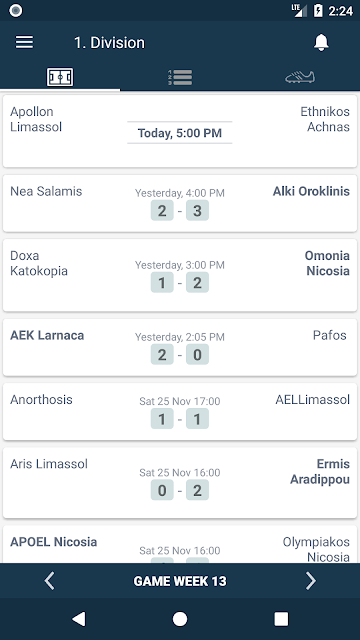The image size is (360, 640).
Task: Tap the Android home button
Action: [180, 619]
